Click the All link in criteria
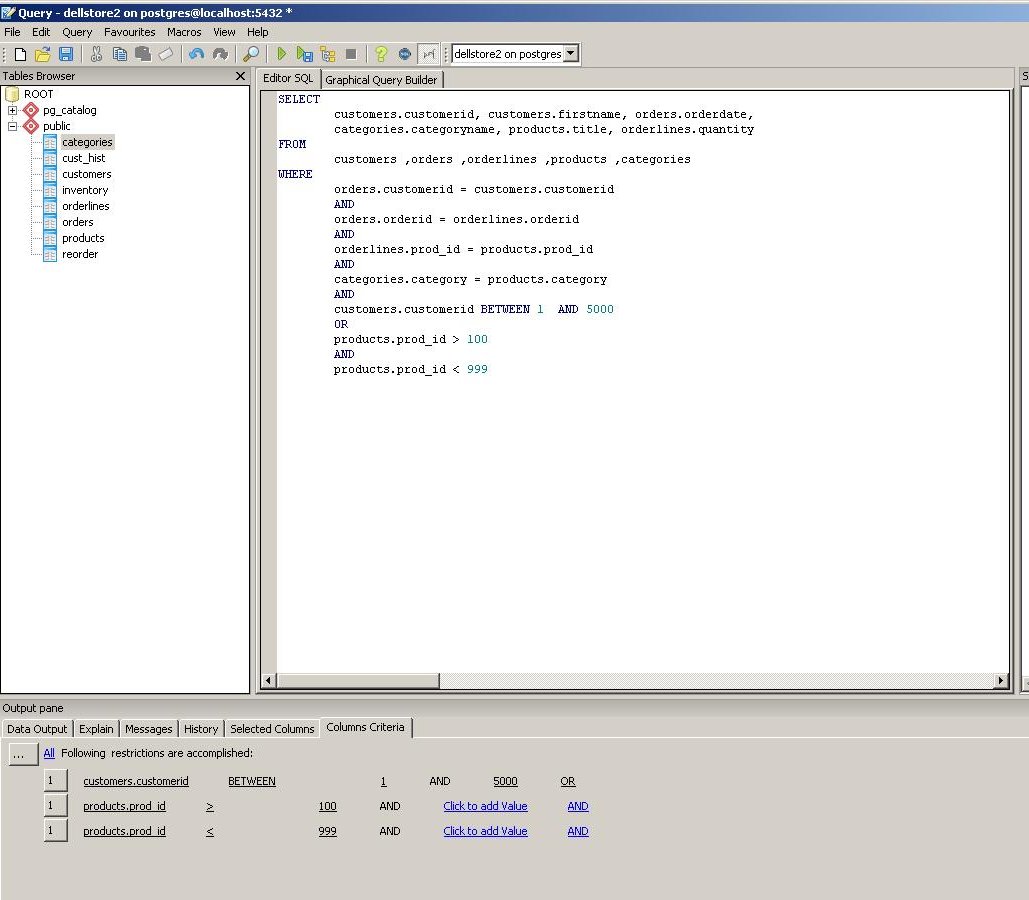 (x=49, y=753)
